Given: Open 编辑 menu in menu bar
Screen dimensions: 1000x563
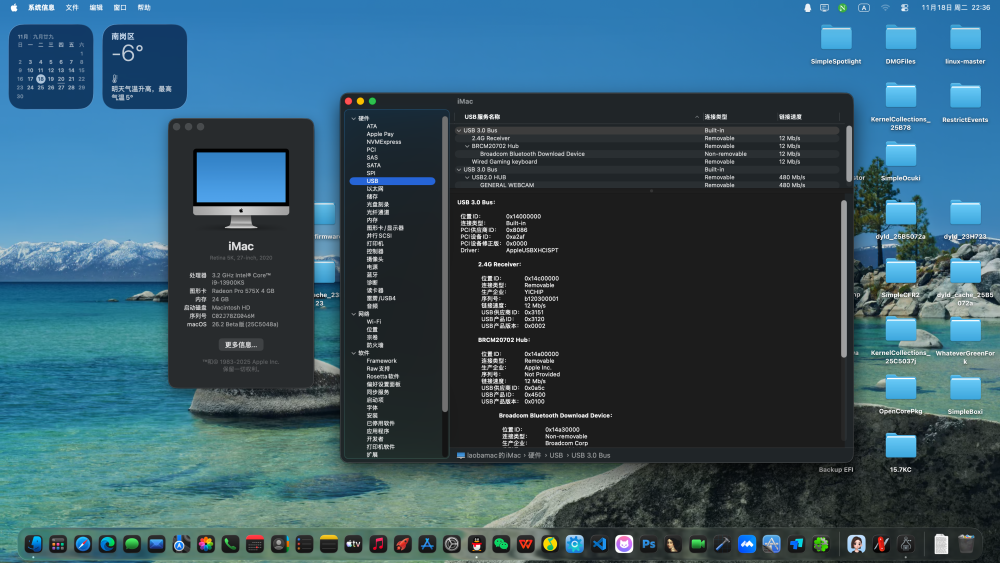Looking at the screenshot, I should pyautogui.click(x=96, y=8).
